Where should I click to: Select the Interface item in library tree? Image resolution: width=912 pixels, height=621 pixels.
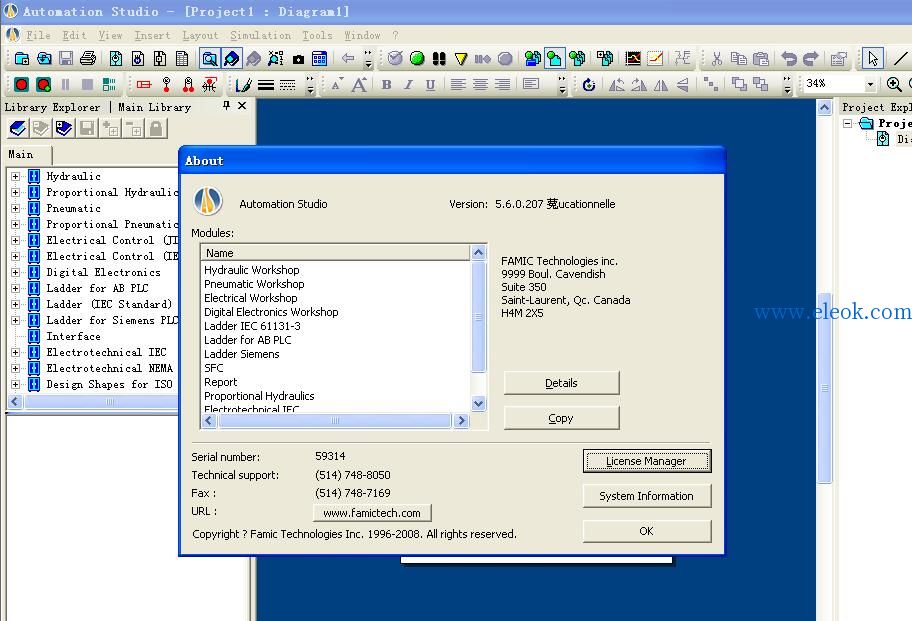(x=73, y=336)
